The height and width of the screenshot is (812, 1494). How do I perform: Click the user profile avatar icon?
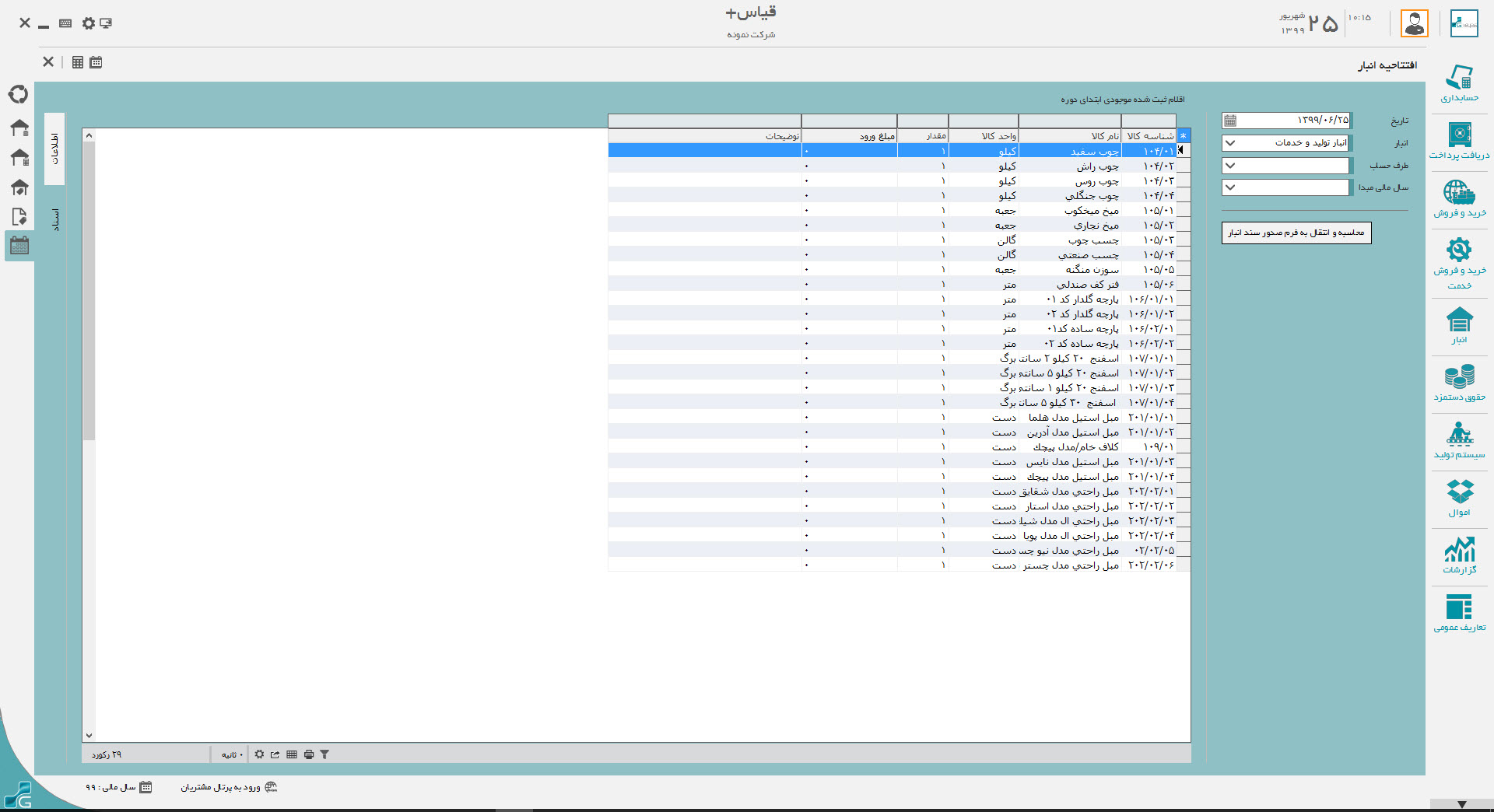1414,23
